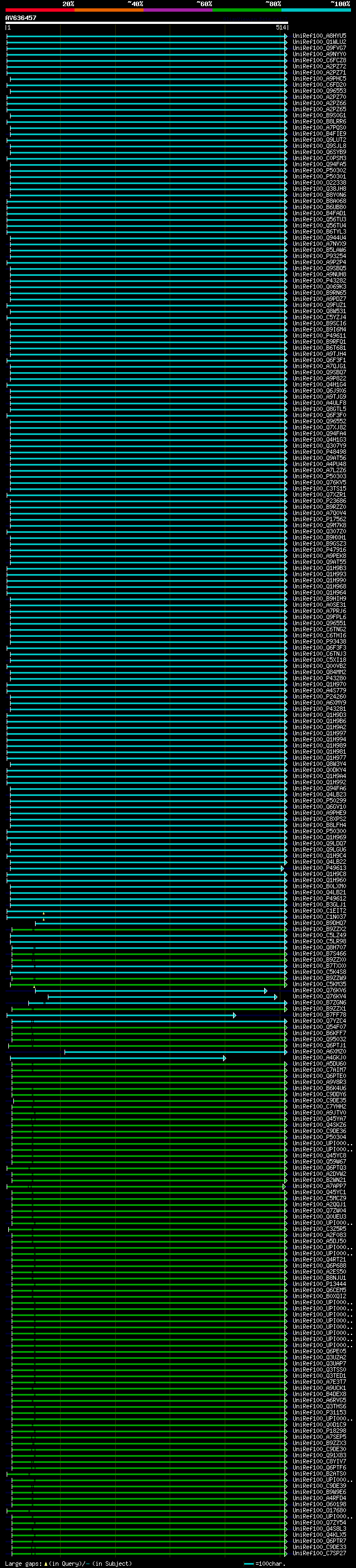Viewport: 356px width, 1568px height.
Task: Select the UniRef100_B8LRR6 label
Action: coord(319,121)
